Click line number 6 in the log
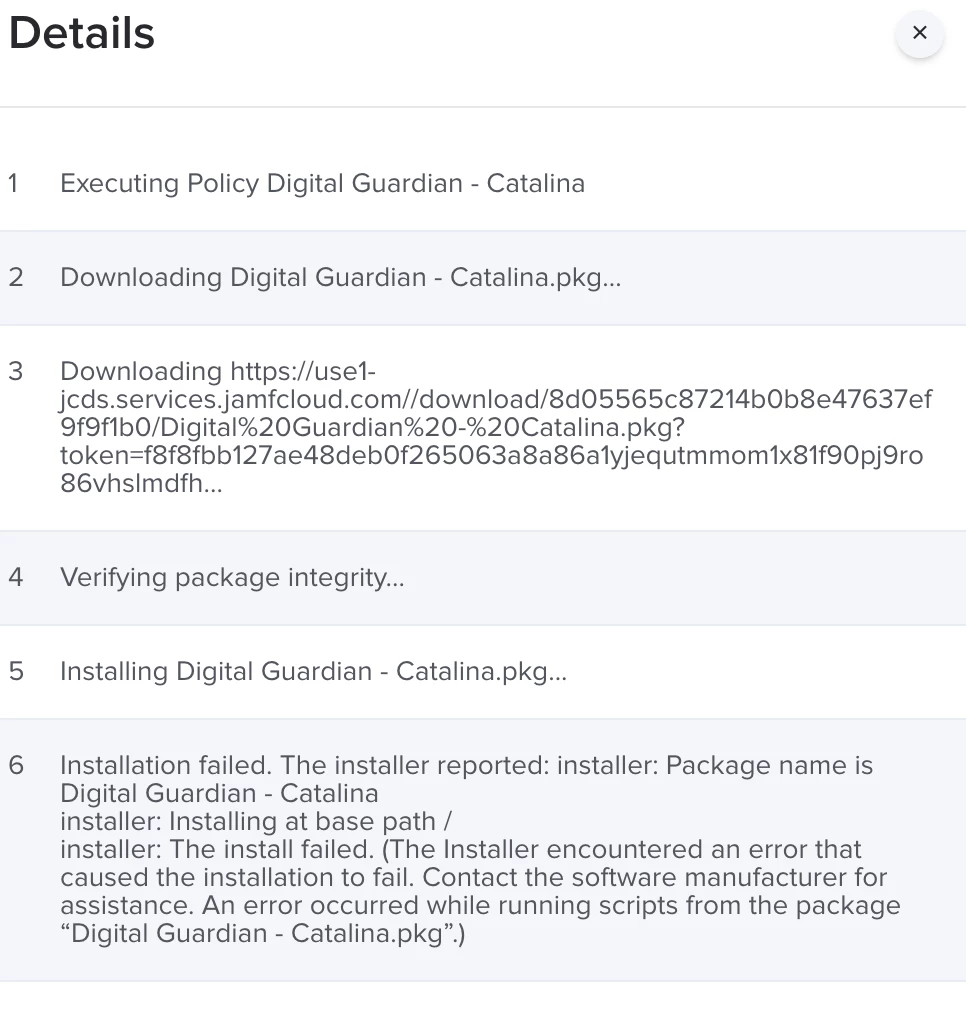The image size is (966, 1026). pos(15,766)
